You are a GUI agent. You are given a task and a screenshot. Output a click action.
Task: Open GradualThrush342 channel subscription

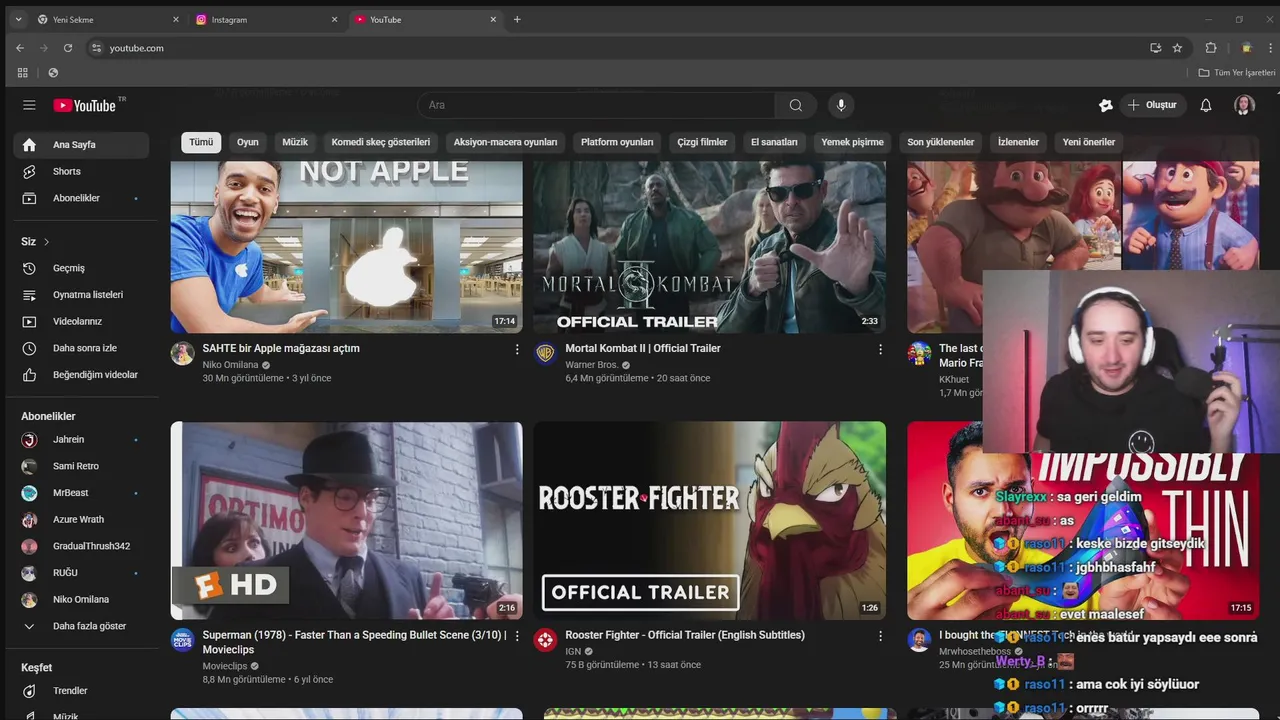(x=80, y=546)
